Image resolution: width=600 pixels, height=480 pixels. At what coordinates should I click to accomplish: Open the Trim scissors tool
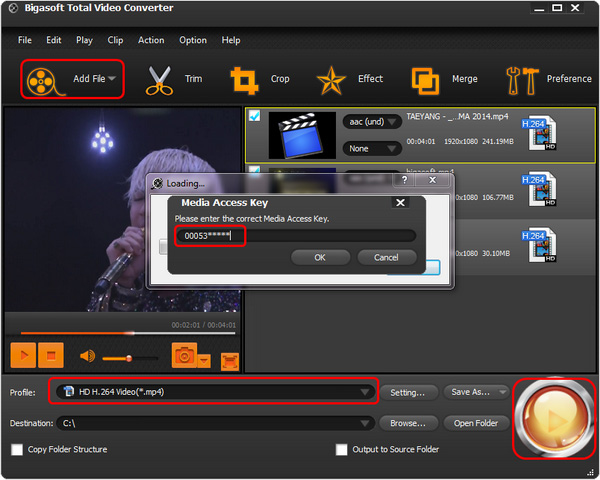pyautogui.click(x=159, y=80)
